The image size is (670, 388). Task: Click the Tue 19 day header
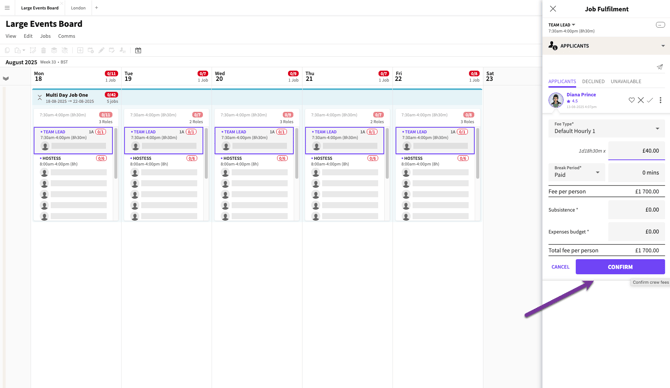coord(128,76)
